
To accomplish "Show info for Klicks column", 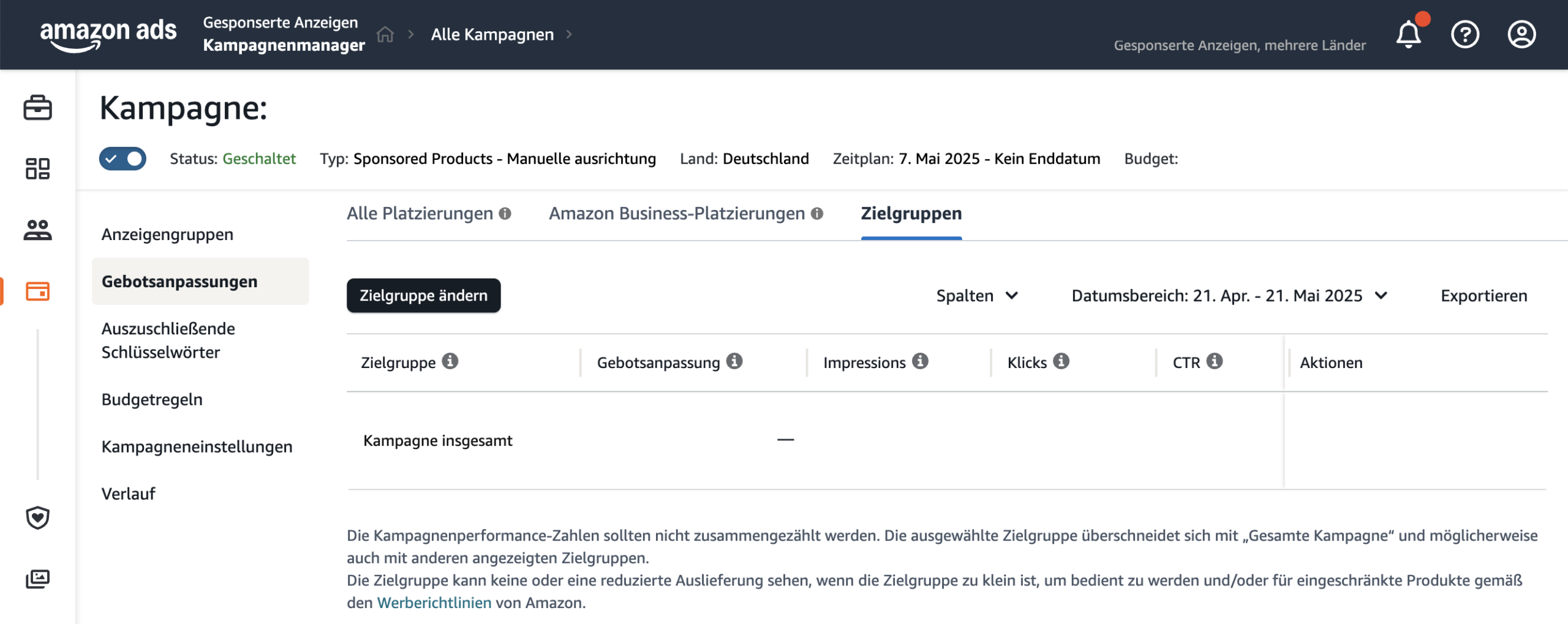I will [x=1061, y=361].
